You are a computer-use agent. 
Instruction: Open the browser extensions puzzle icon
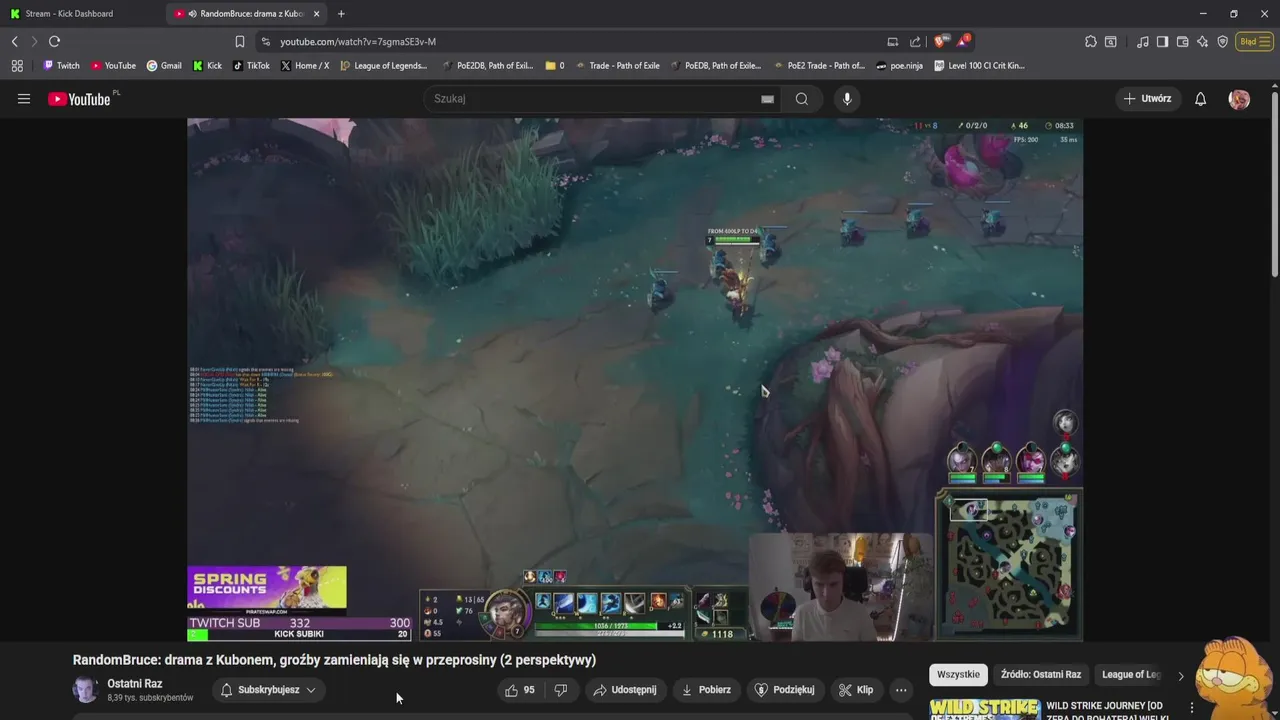[x=1091, y=41]
